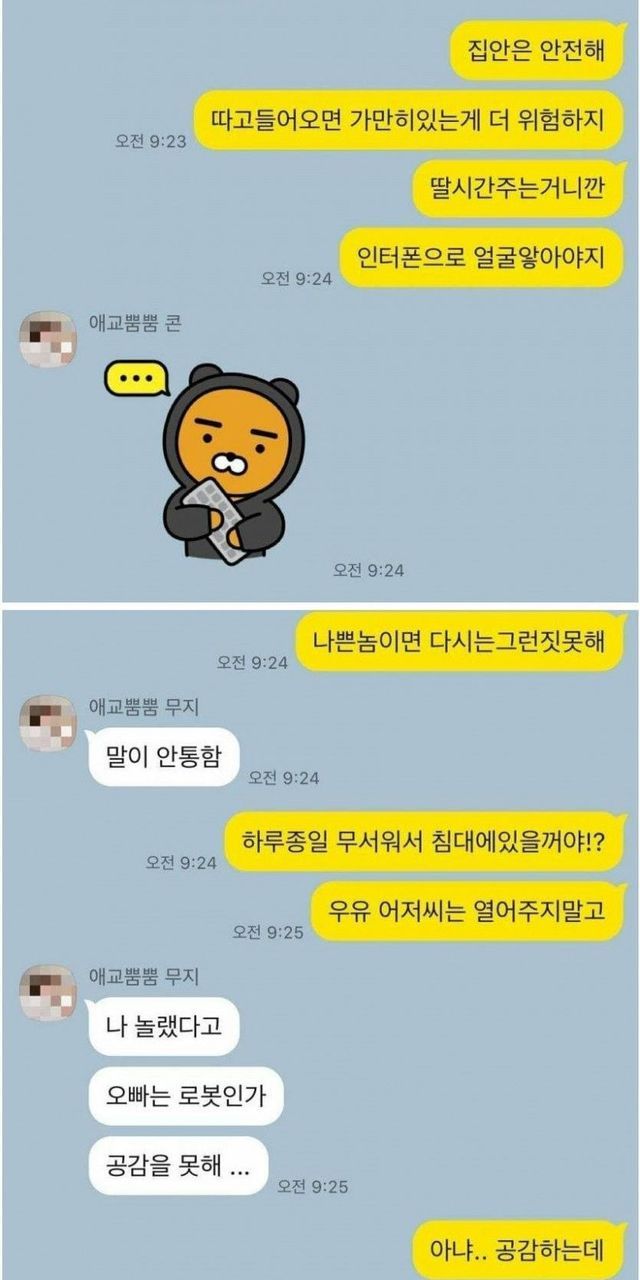Tap the 오빠는 로봇인가 message
640x1280 pixels.
pos(186,1097)
